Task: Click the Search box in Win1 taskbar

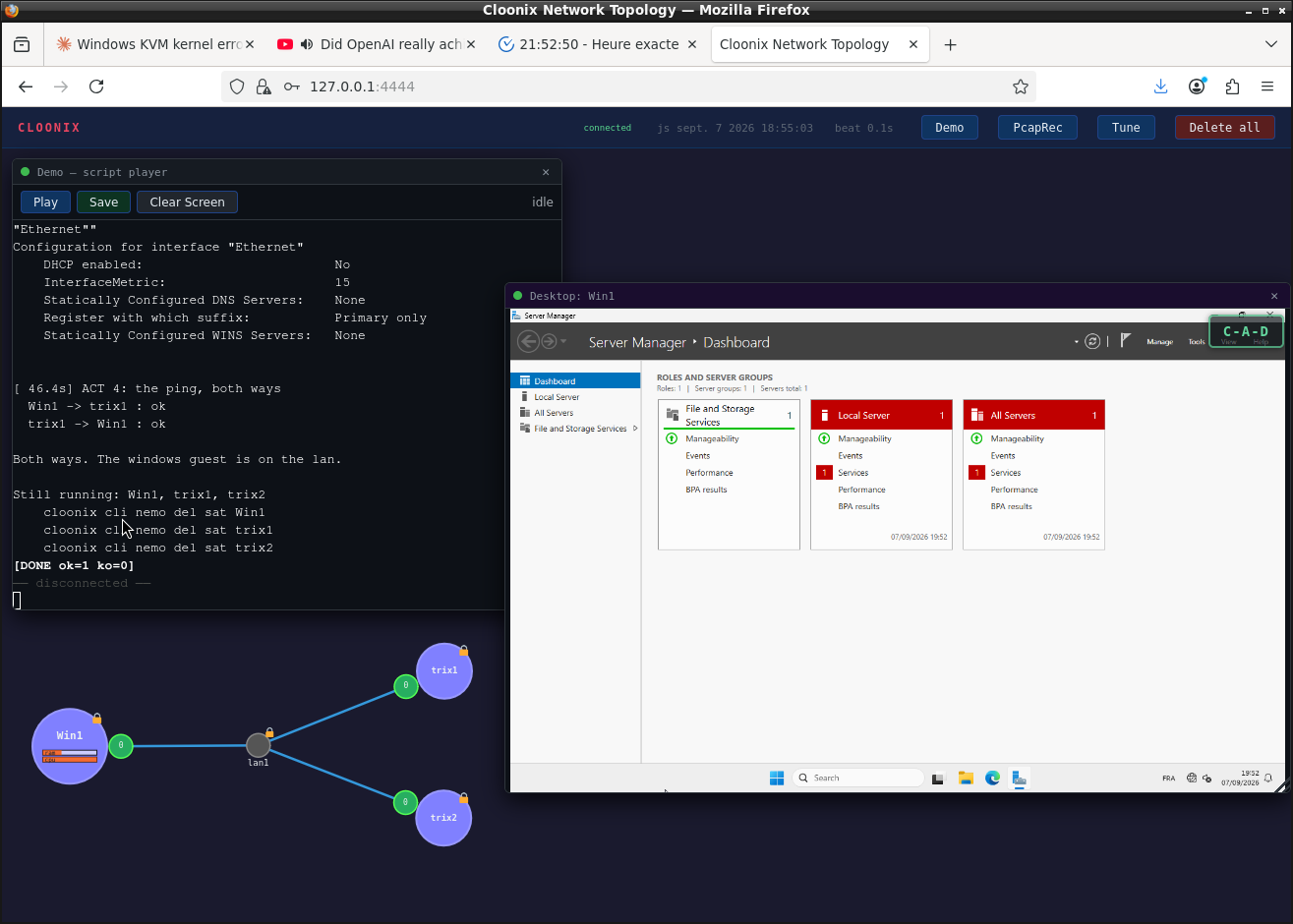Action: coord(857,778)
